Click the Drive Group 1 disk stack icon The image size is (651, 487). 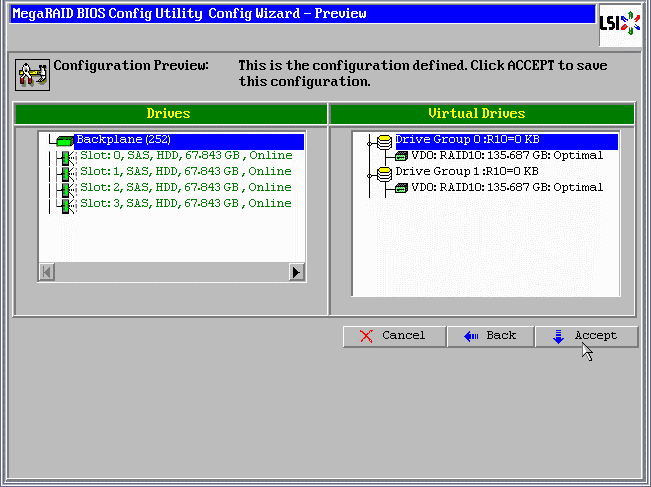click(x=384, y=174)
